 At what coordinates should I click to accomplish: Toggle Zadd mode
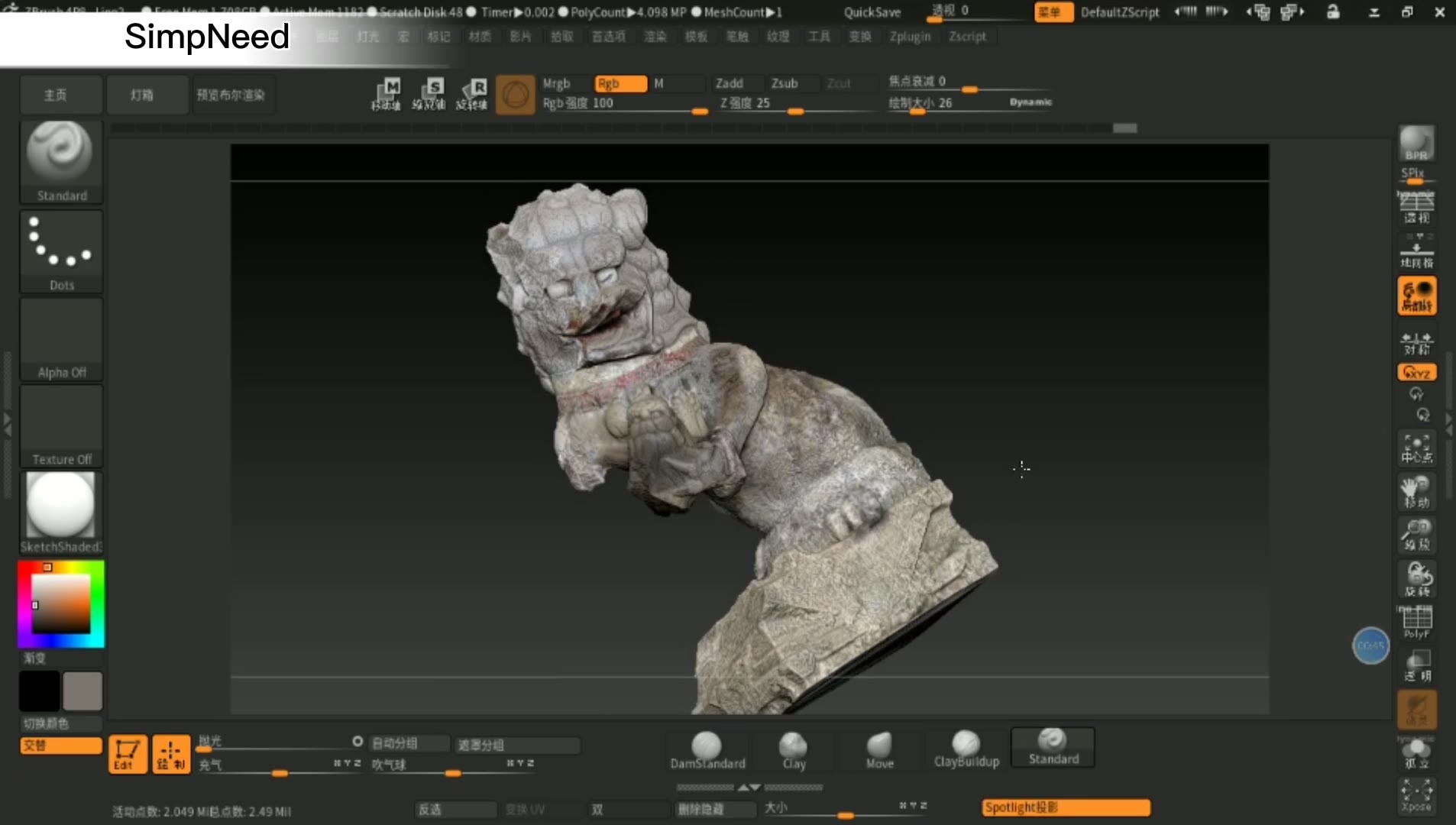738,83
